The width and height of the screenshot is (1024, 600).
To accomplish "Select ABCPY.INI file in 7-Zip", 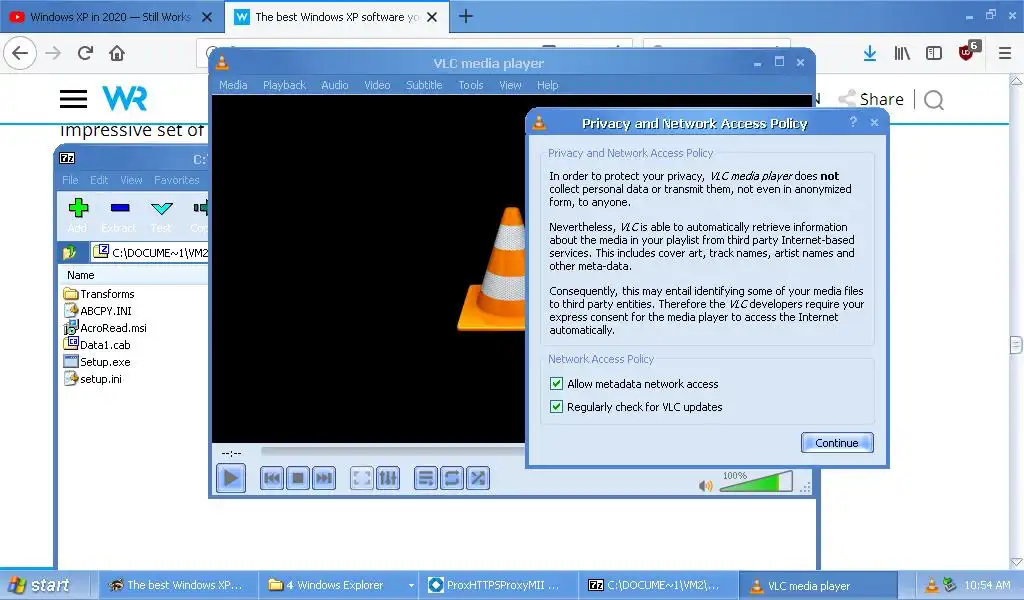I will click(98, 311).
